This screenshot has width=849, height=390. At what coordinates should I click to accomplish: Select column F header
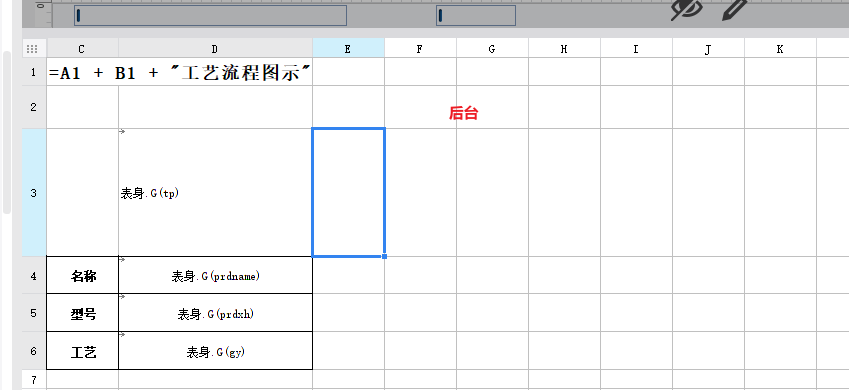(x=421, y=49)
